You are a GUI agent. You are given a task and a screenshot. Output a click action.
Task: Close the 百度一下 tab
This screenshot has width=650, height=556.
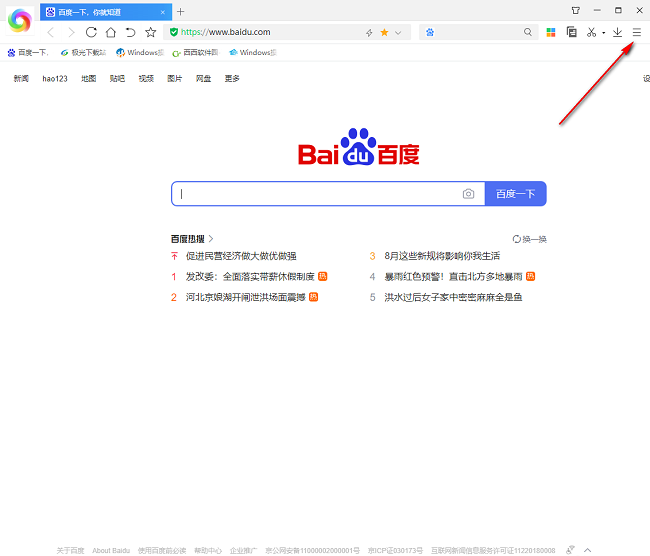(x=163, y=12)
